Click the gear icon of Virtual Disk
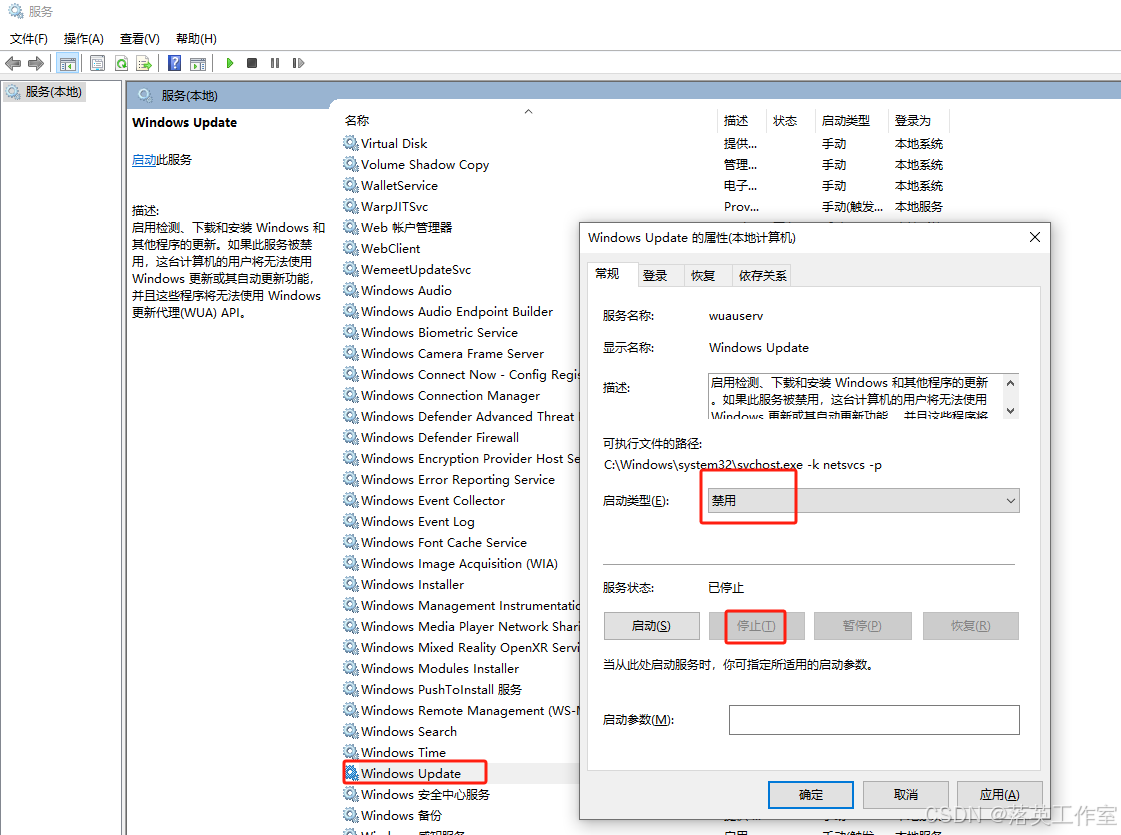 coord(350,143)
